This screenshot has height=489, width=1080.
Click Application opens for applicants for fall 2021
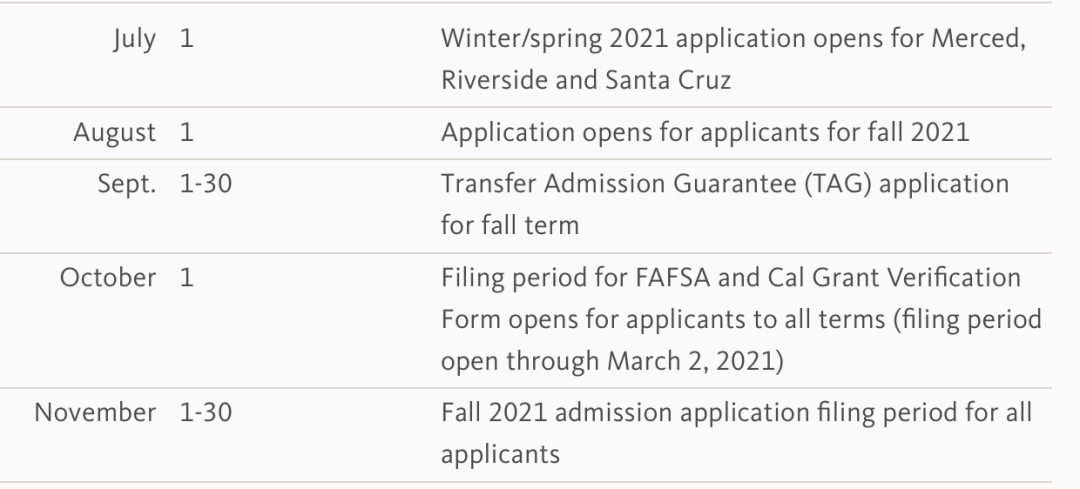(x=704, y=132)
